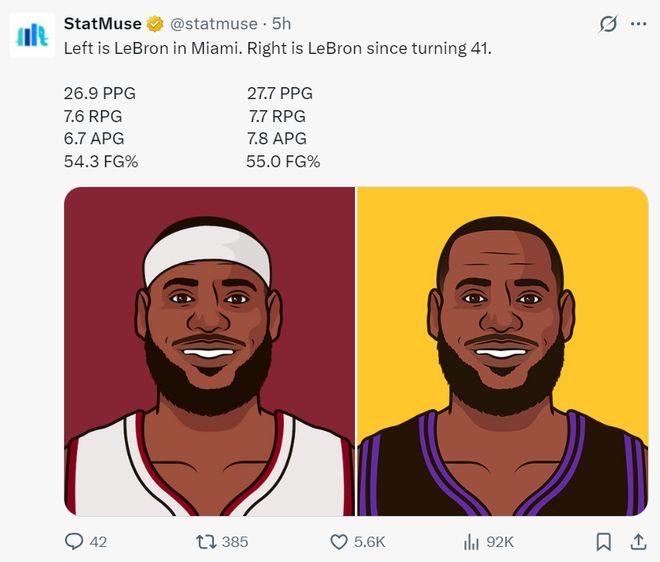Open the views analytics bar icon
This screenshot has width=660, height=562.
click(471, 541)
